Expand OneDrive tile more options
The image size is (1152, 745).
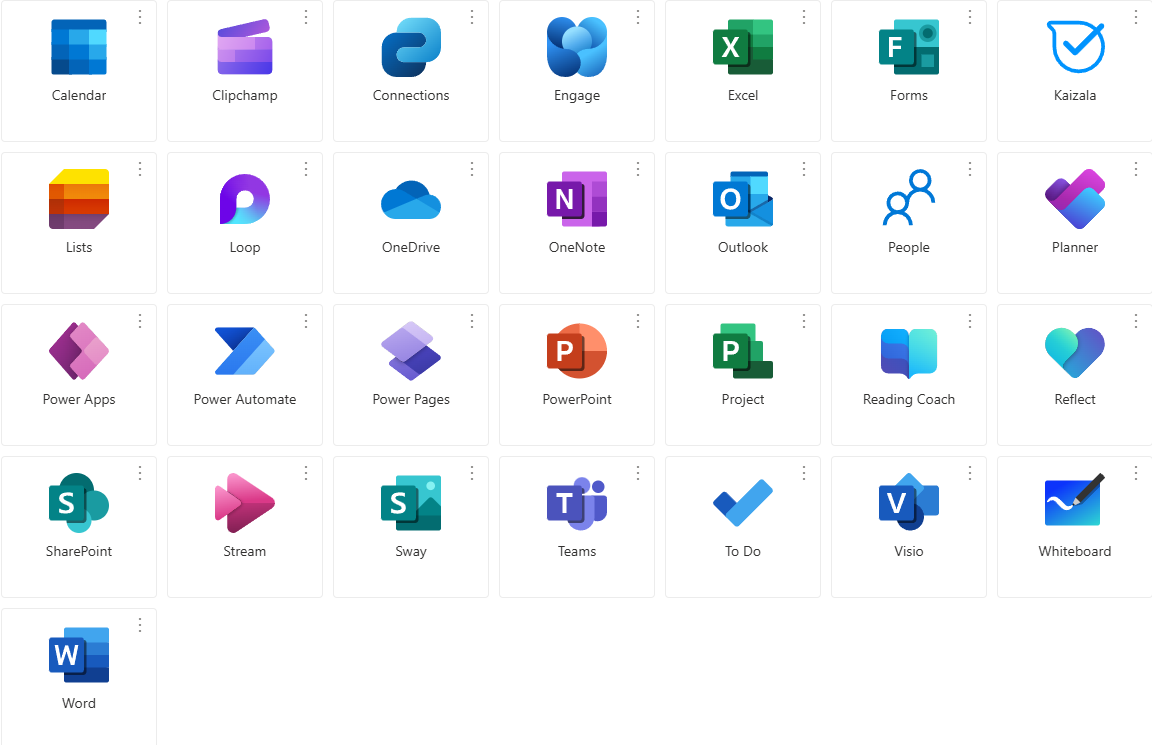pos(472,169)
